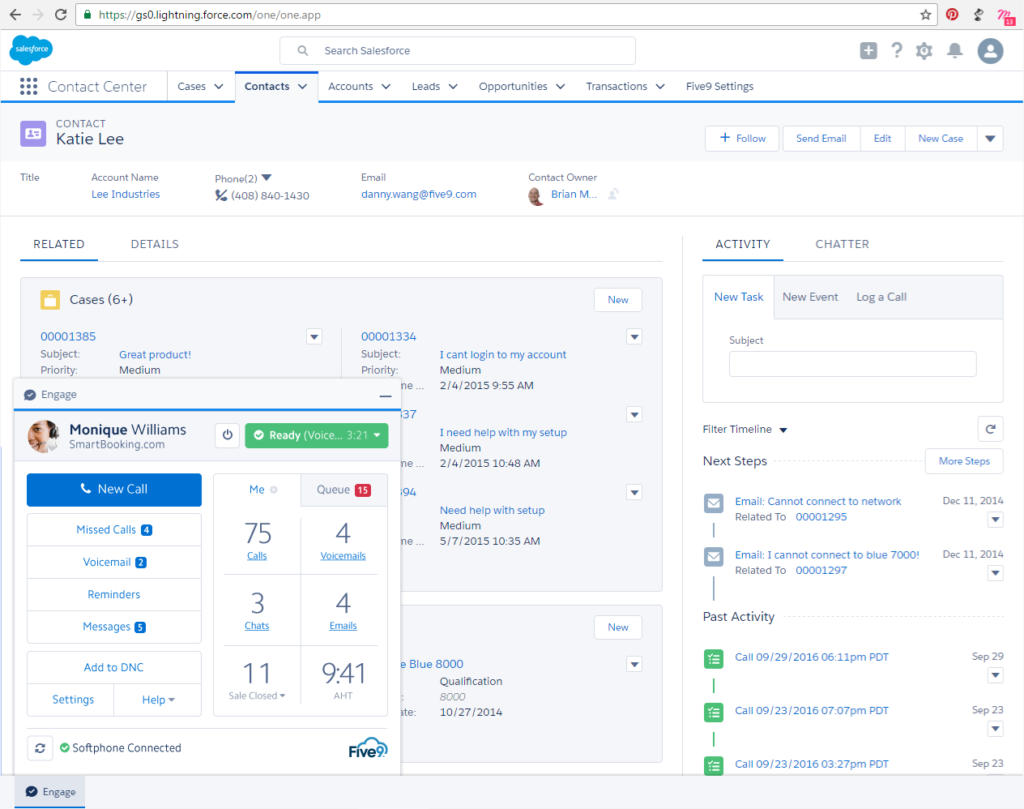
Task: Click the agent power button in Engage
Action: click(226, 435)
